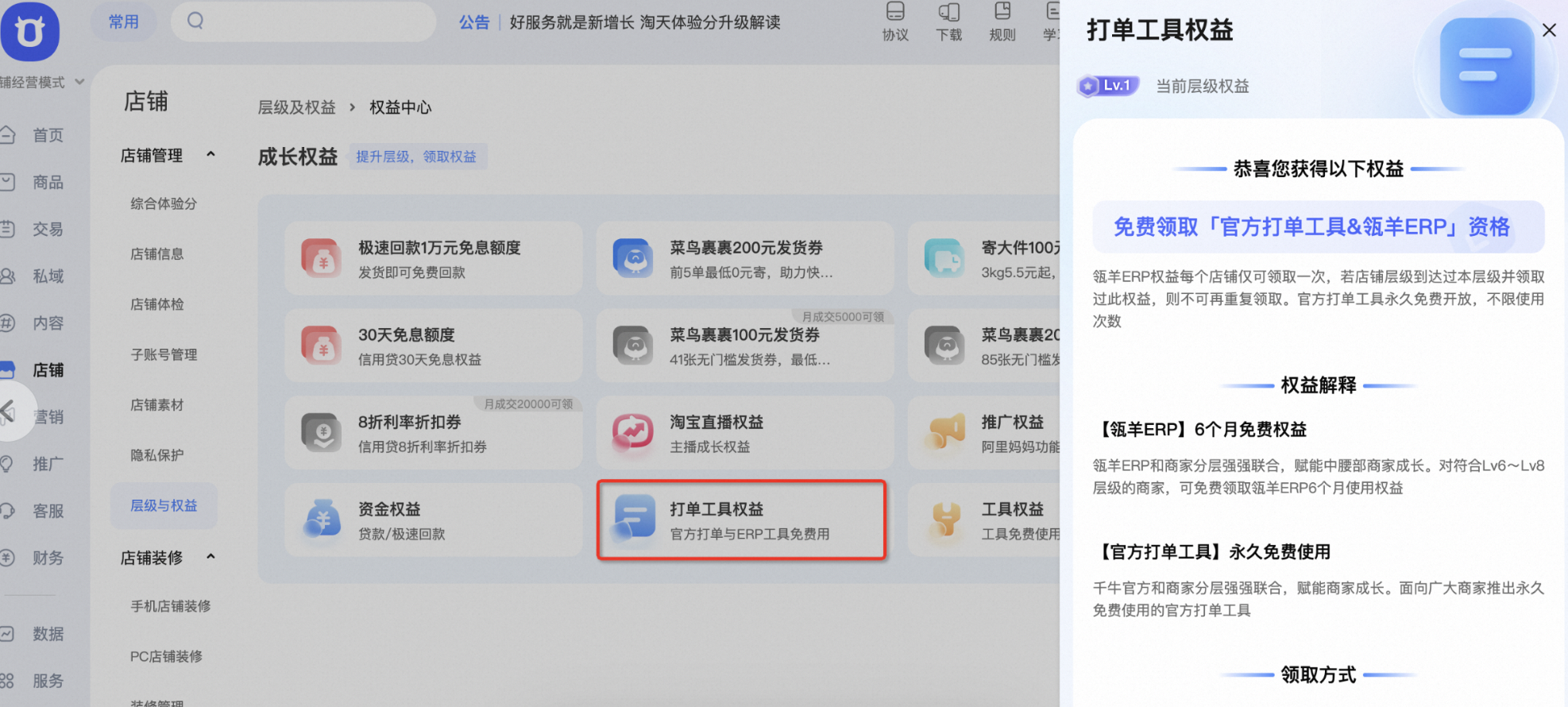
Task: Click the 30天免息额度 card icon
Action: point(322,346)
